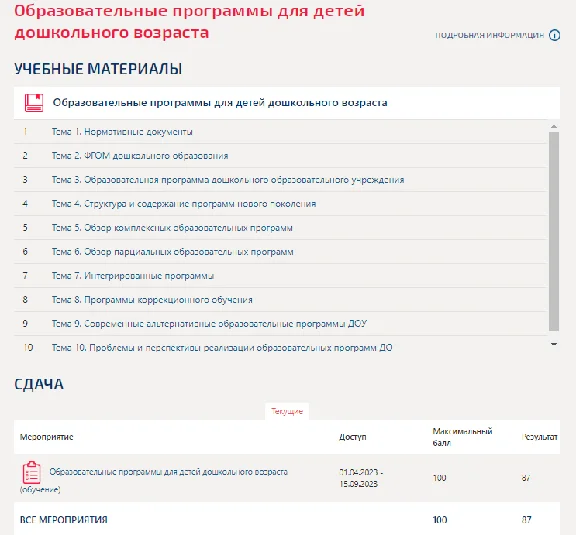Switch to the Текущие tab
Viewport: 576px width, 535px height.
287,412
